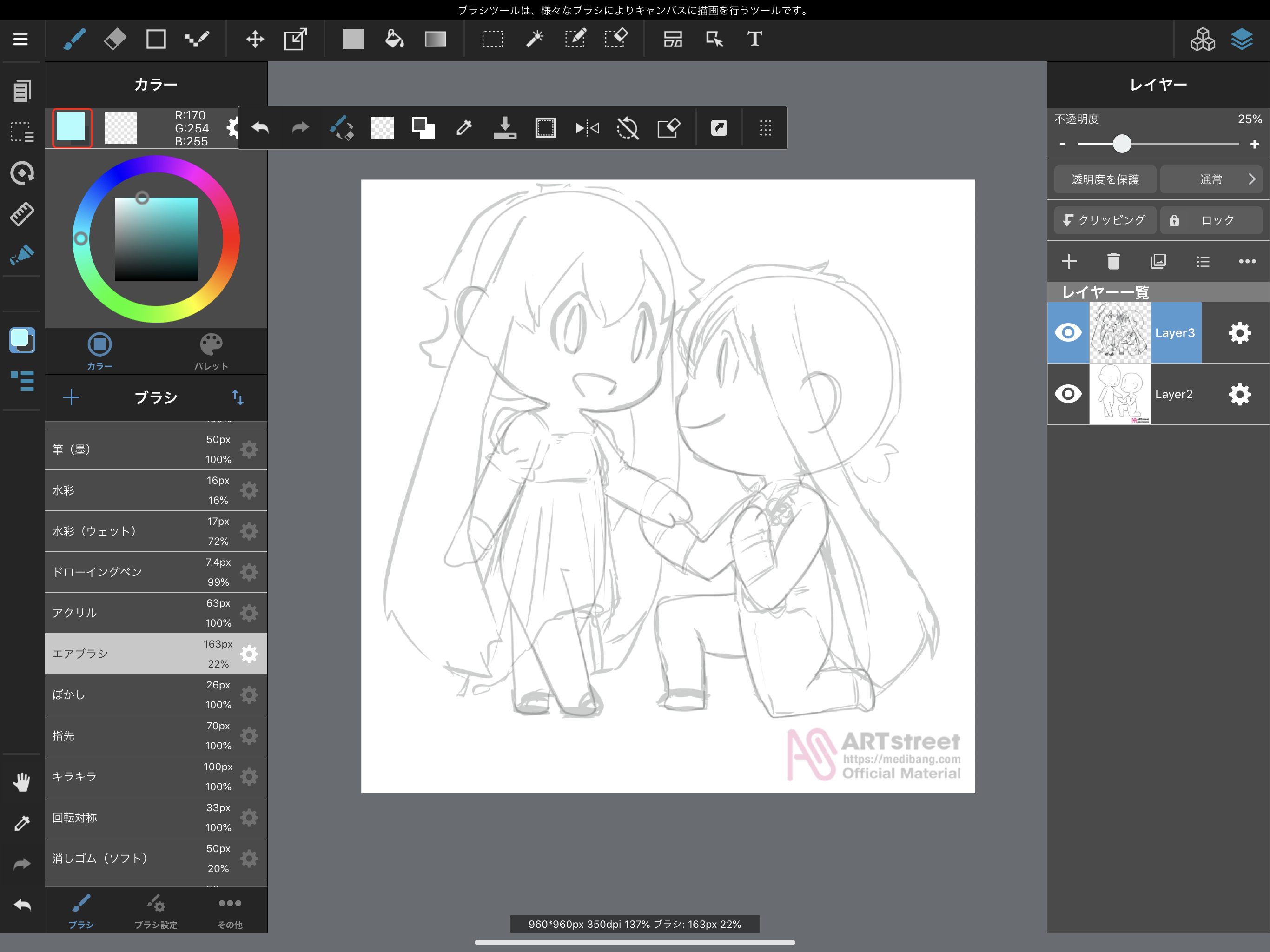Undo using floating toolbar arrow

click(x=260, y=127)
